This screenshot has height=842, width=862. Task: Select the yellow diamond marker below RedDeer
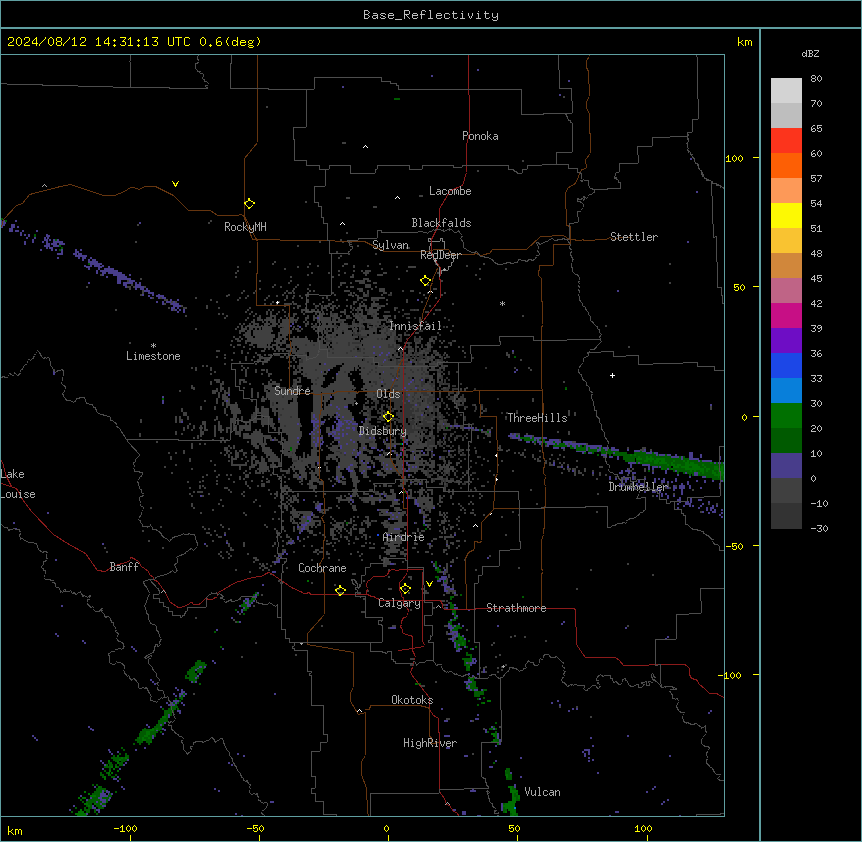coord(426,281)
